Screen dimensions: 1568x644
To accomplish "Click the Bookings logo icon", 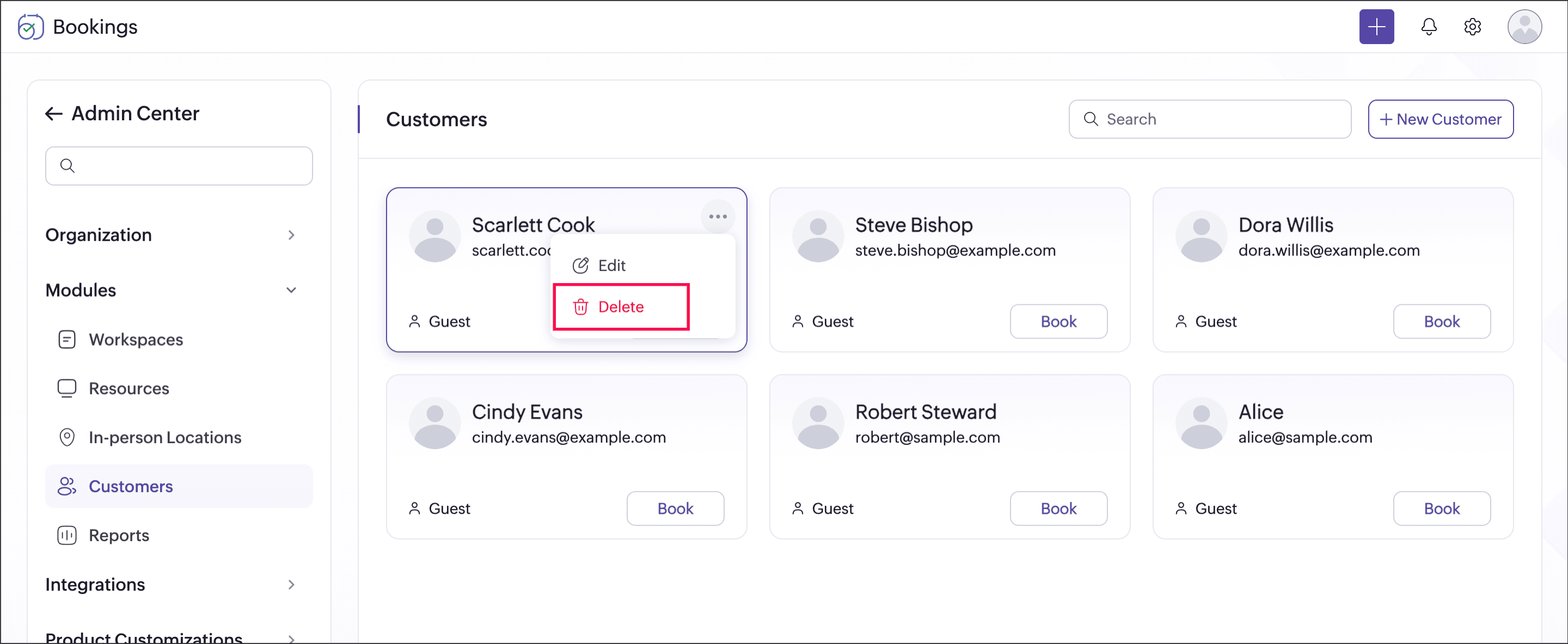I will tap(30, 27).
